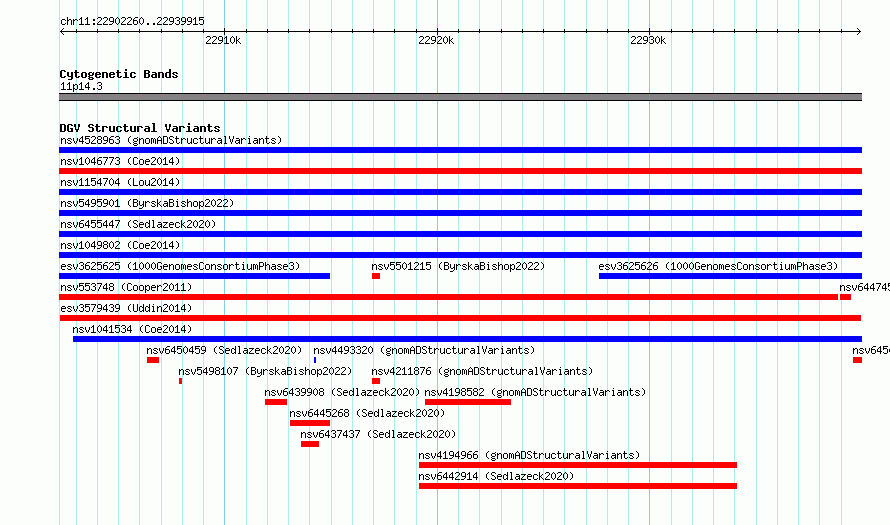Click the nsv6442914 (Sedlazeck2020) label
Screen dimensions: 890x525
[x=496, y=476]
